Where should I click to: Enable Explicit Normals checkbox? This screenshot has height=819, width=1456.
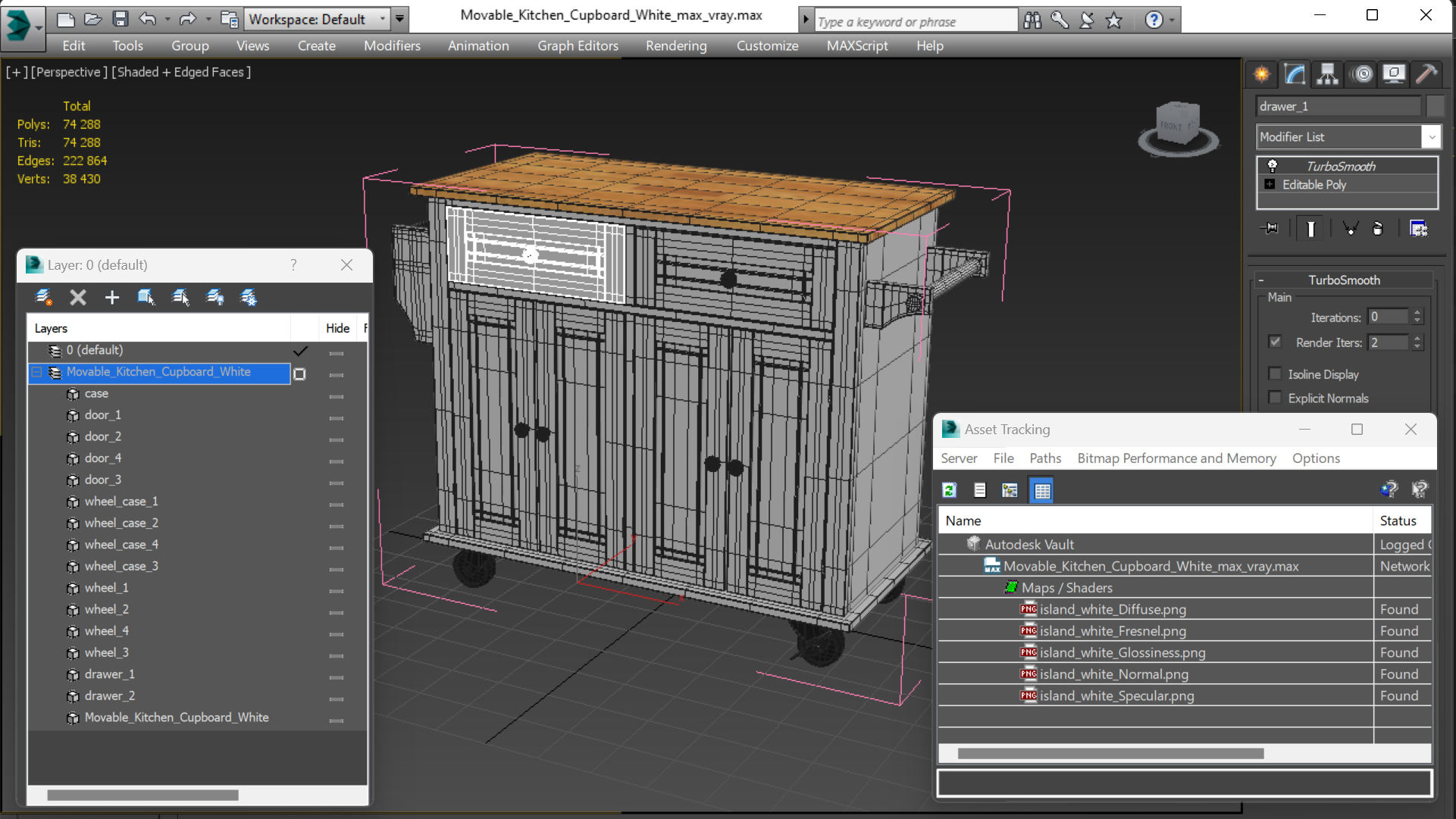click(x=1275, y=397)
